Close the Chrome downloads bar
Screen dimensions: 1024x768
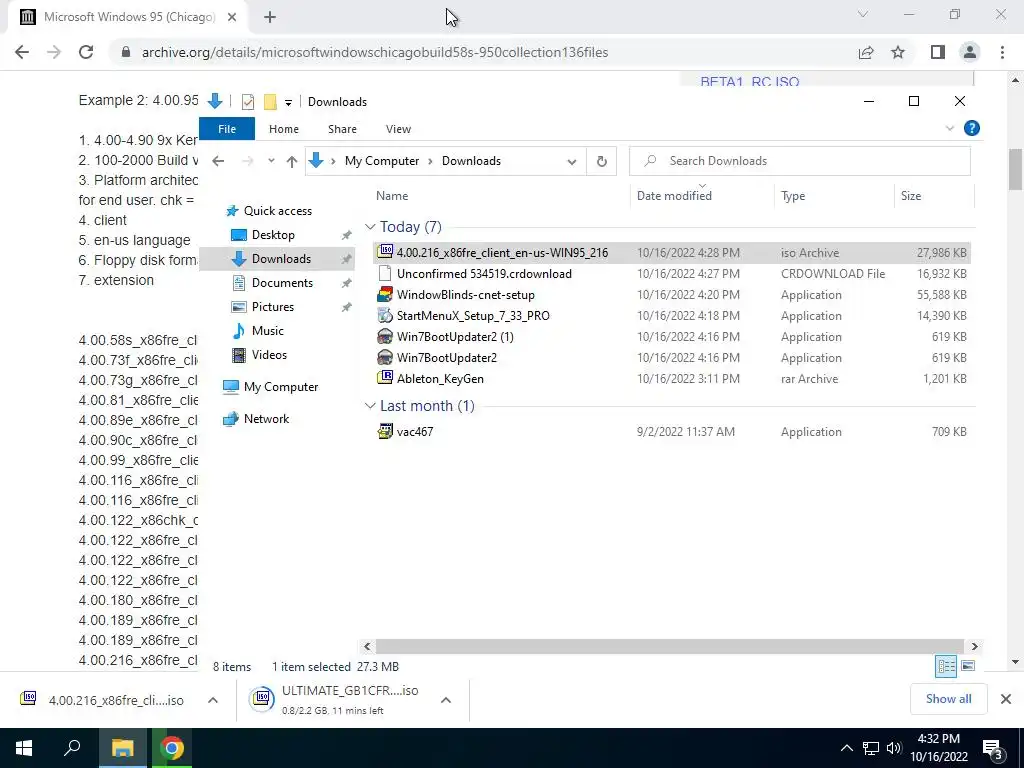coord(1006,699)
